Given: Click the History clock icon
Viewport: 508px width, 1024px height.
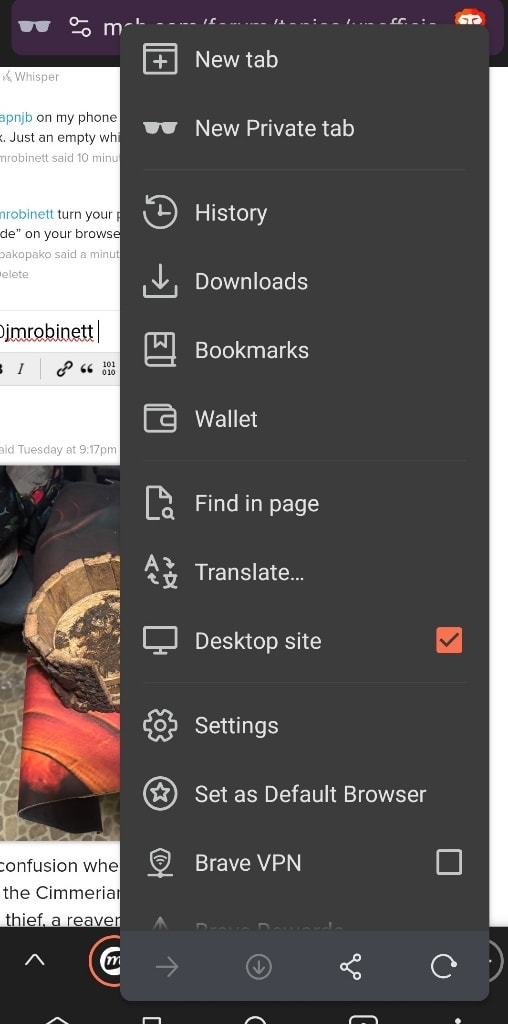Looking at the screenshot, I should pyautogui.click(x=160, y=213).
